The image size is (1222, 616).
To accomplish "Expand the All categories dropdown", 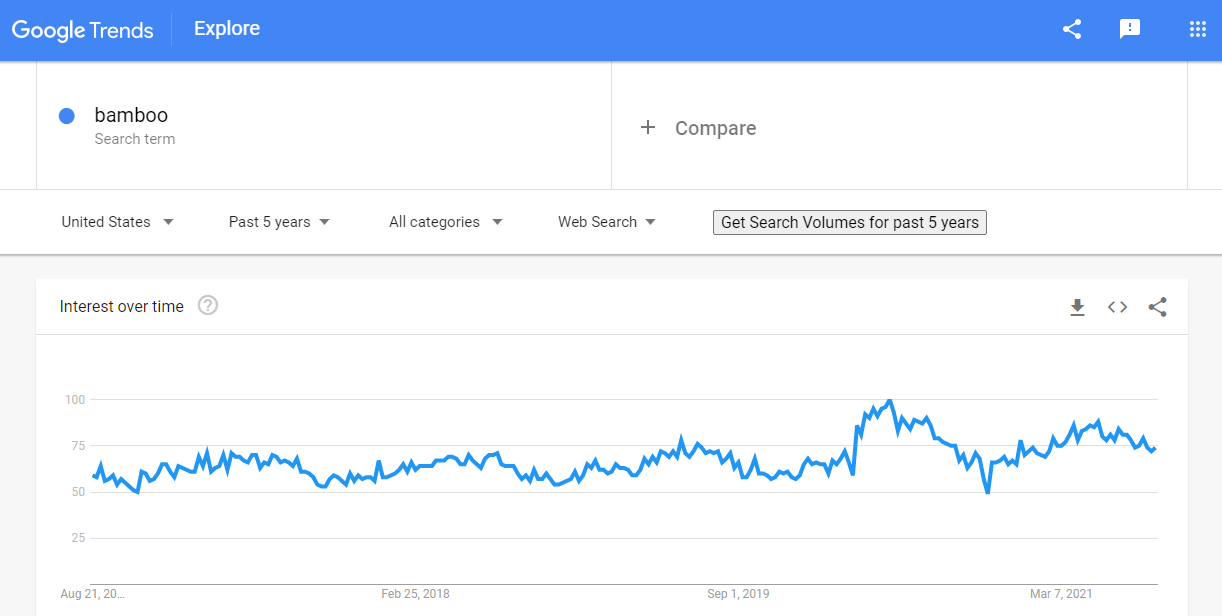I will (x=445, y=222).
